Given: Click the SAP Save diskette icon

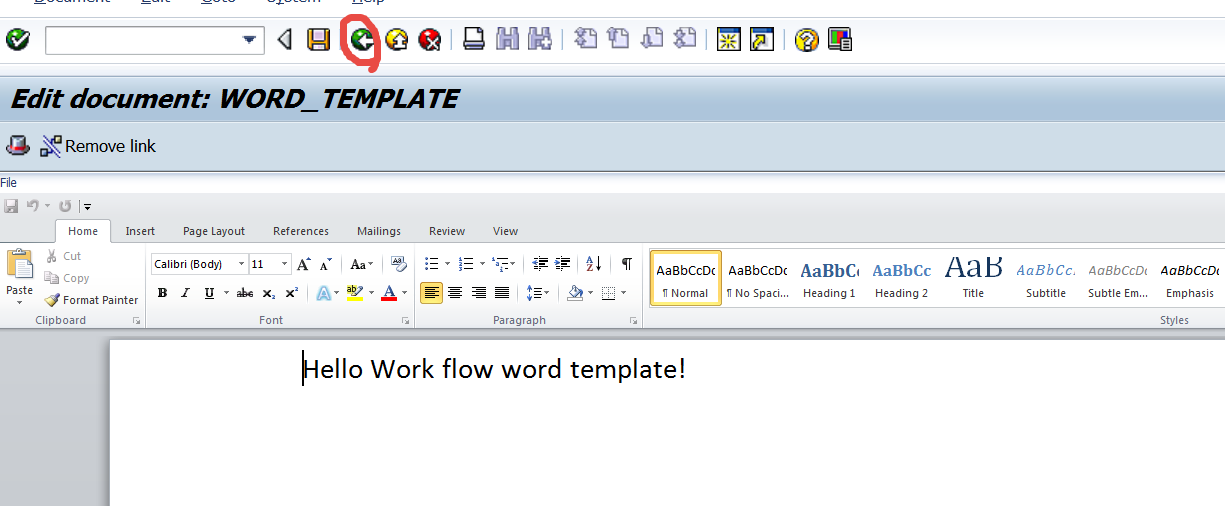Looking at the screenshot, I should coord(318,40).
